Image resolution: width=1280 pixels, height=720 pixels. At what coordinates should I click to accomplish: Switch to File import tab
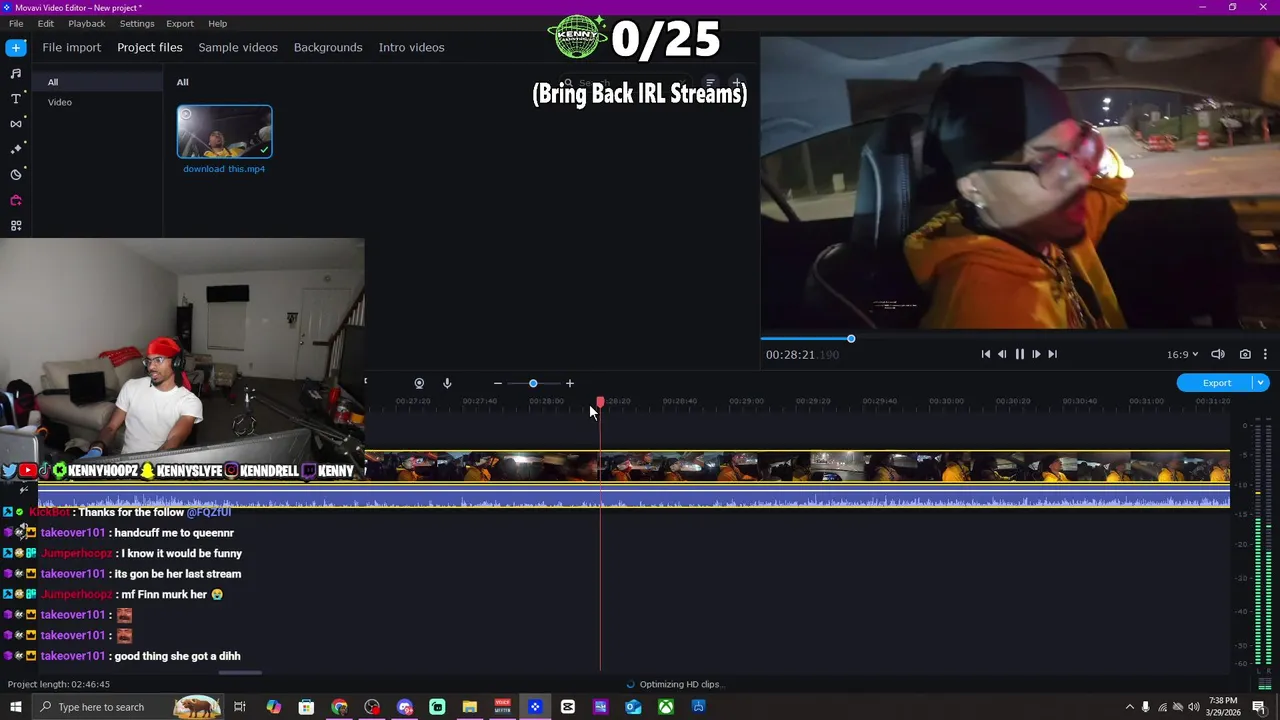point(71,47)
